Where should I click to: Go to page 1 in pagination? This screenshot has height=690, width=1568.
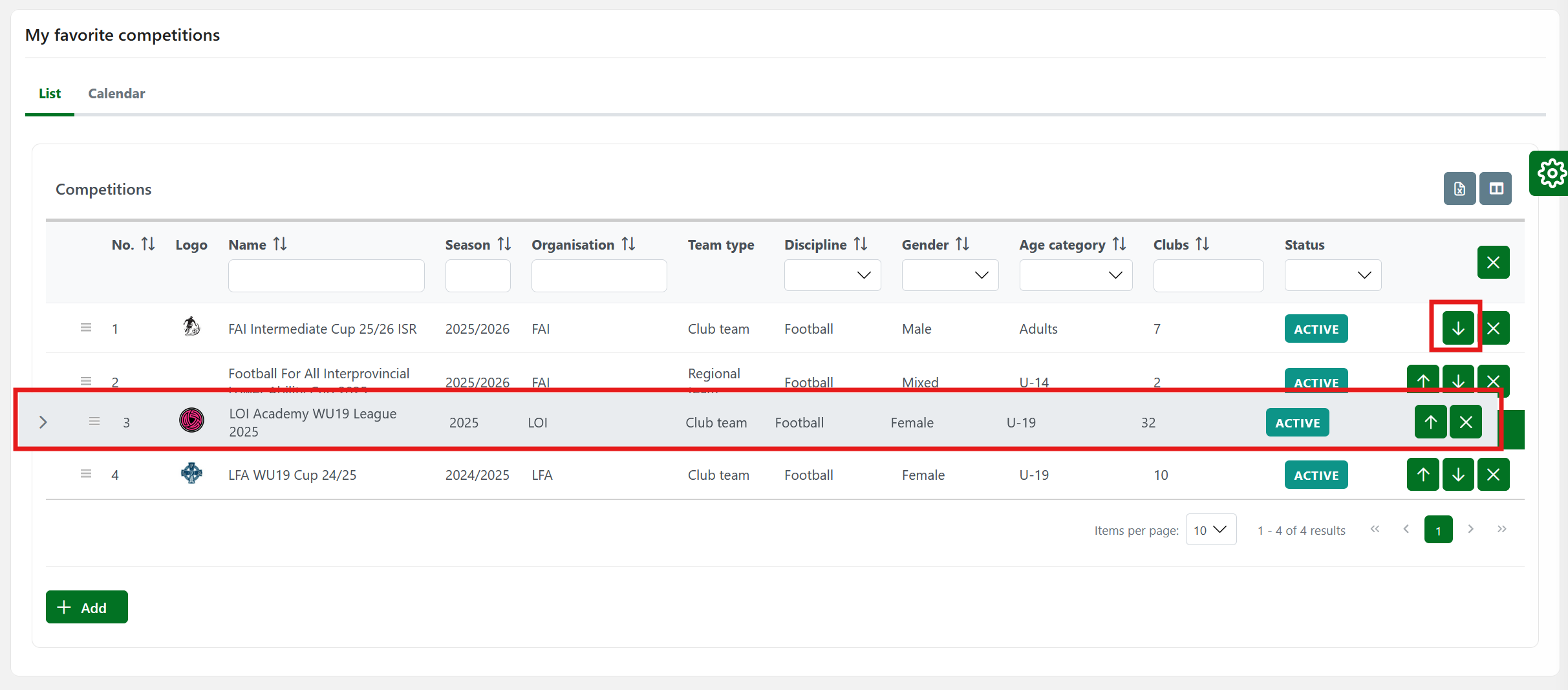[1438, 530]
